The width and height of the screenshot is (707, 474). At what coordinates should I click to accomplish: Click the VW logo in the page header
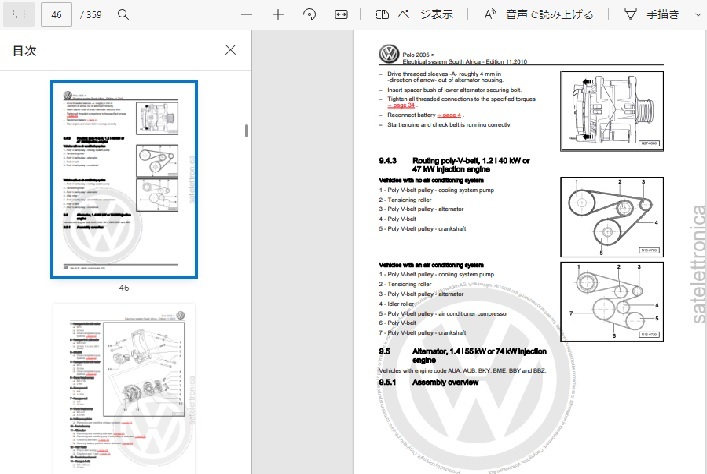[389, 54]
